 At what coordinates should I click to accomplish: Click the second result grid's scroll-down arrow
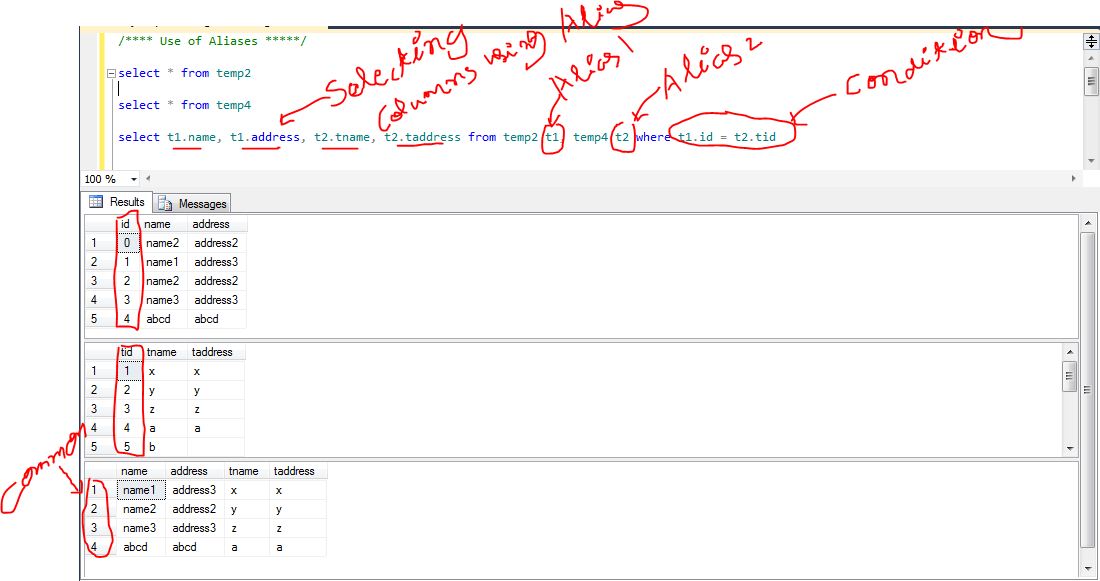[x=1070, y=449]
